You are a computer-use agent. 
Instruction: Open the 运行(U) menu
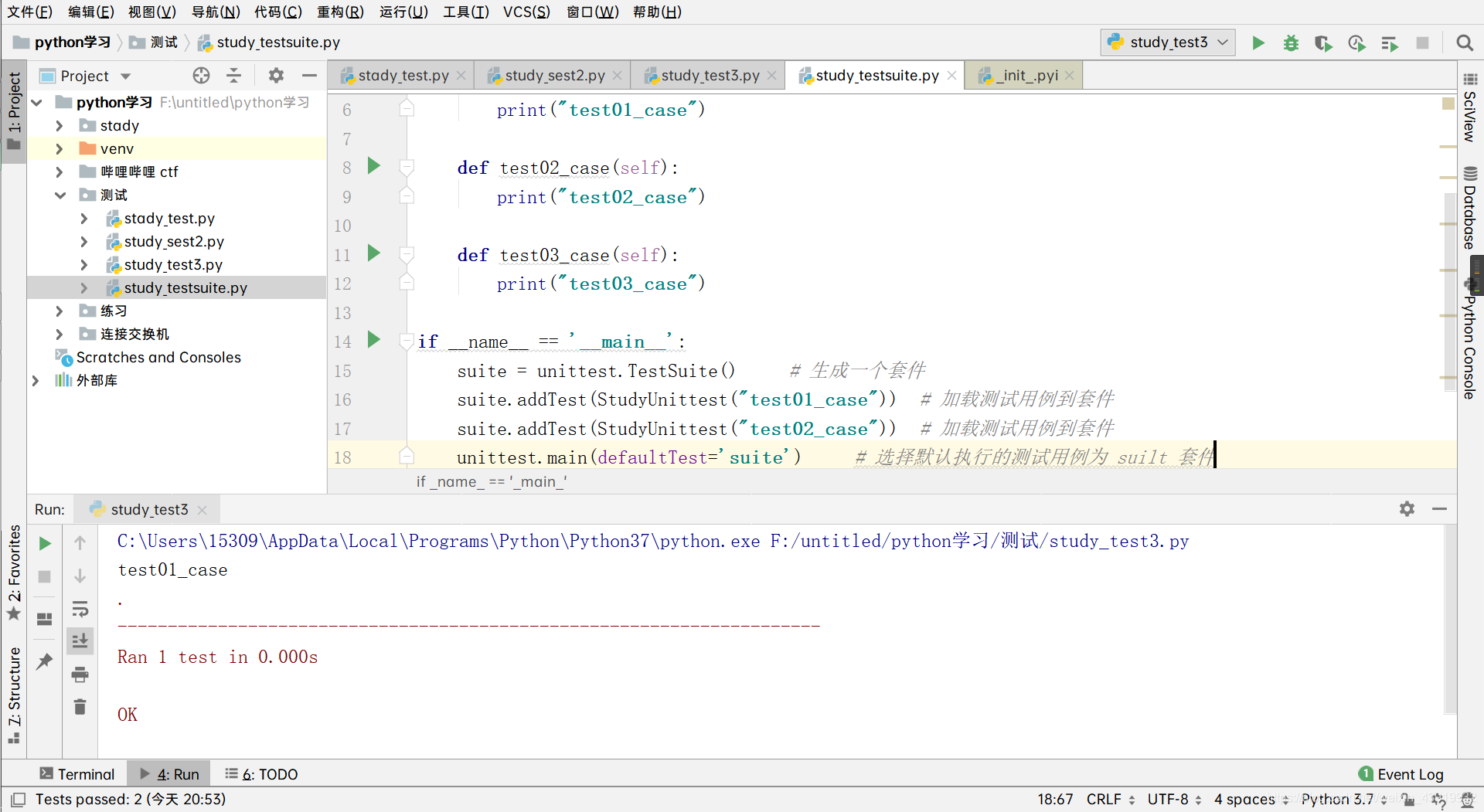[403, 12]
